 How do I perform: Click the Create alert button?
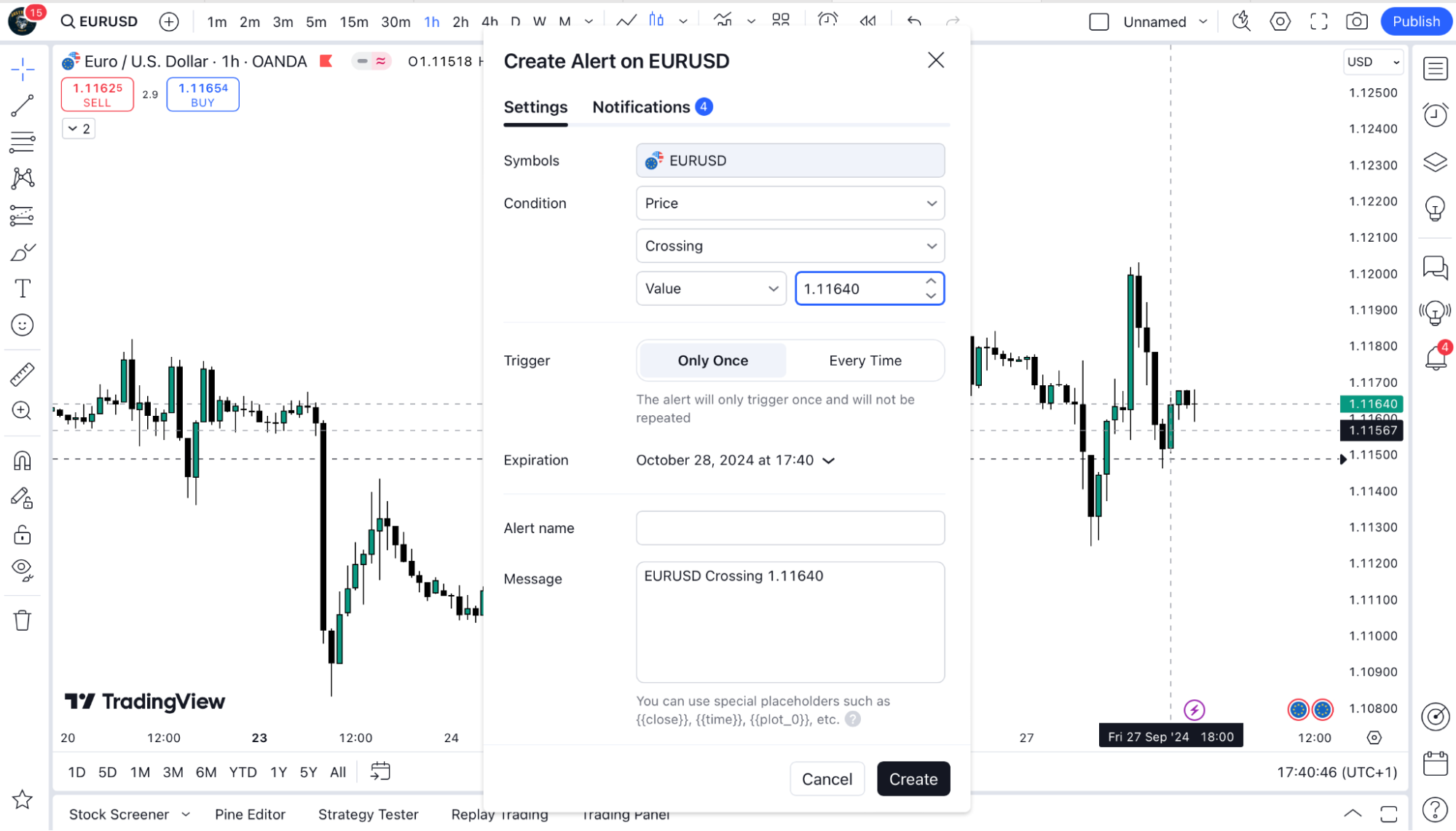coord(913,779)
